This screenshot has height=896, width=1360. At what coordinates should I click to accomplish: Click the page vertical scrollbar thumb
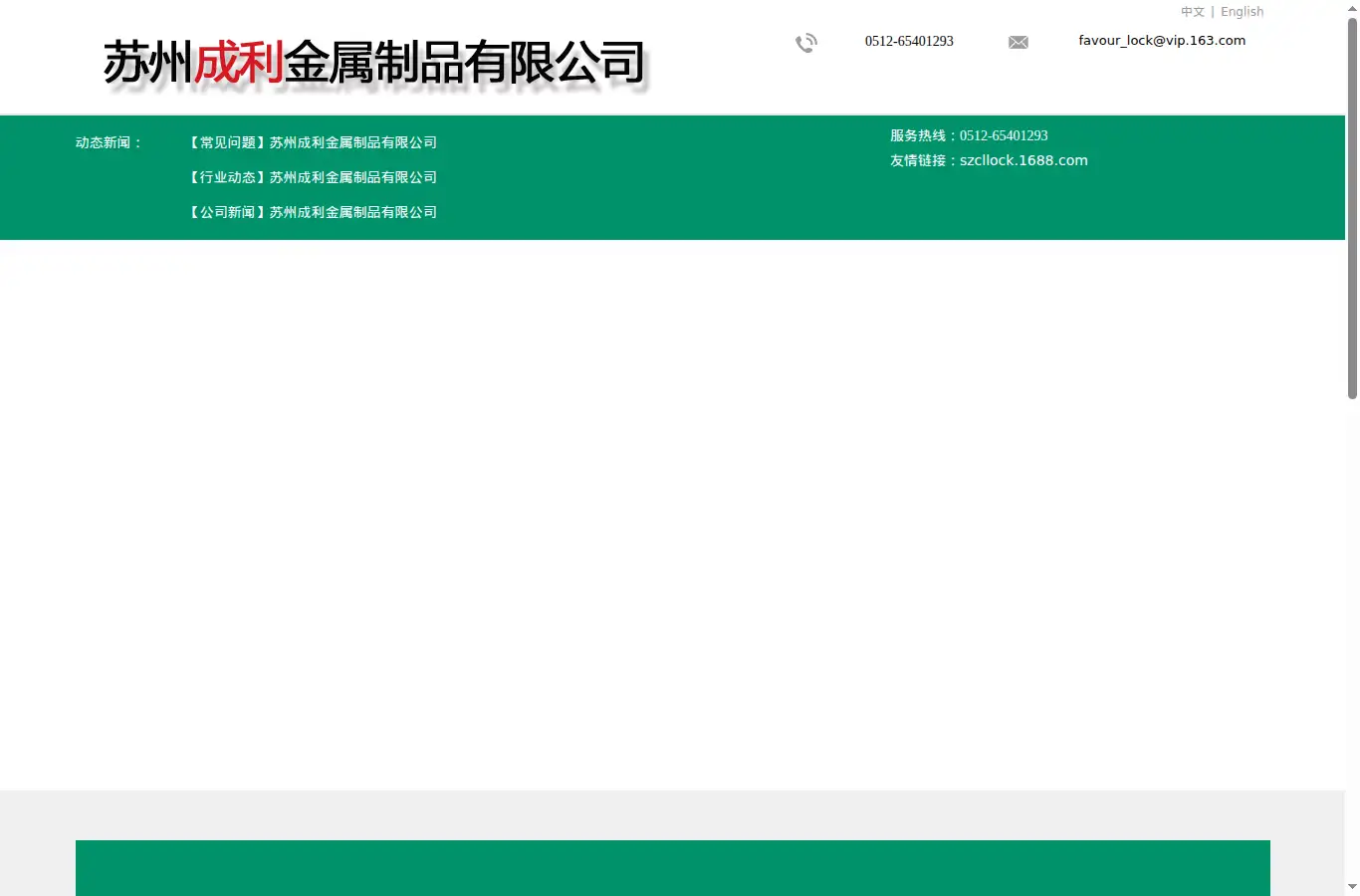(1352, 208)
